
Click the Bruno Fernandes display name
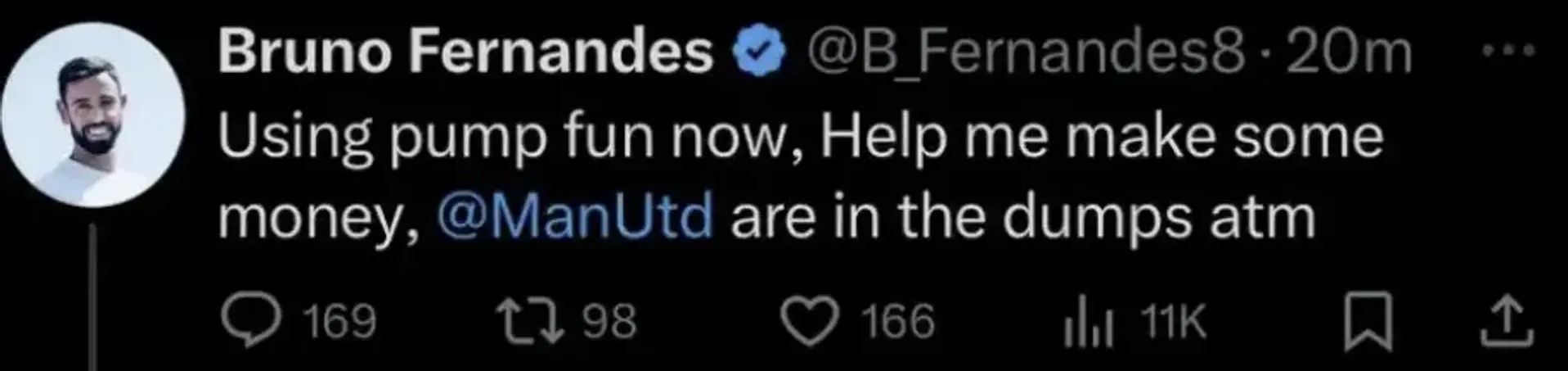465,53
